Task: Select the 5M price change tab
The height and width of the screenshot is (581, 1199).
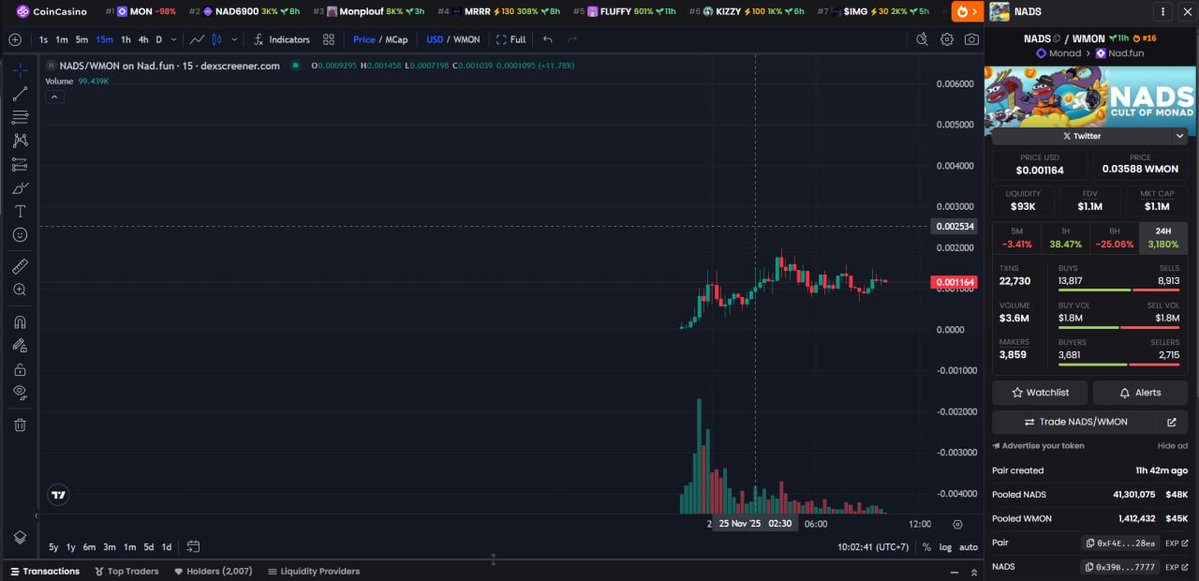Action: click(x=1016, y=239)
